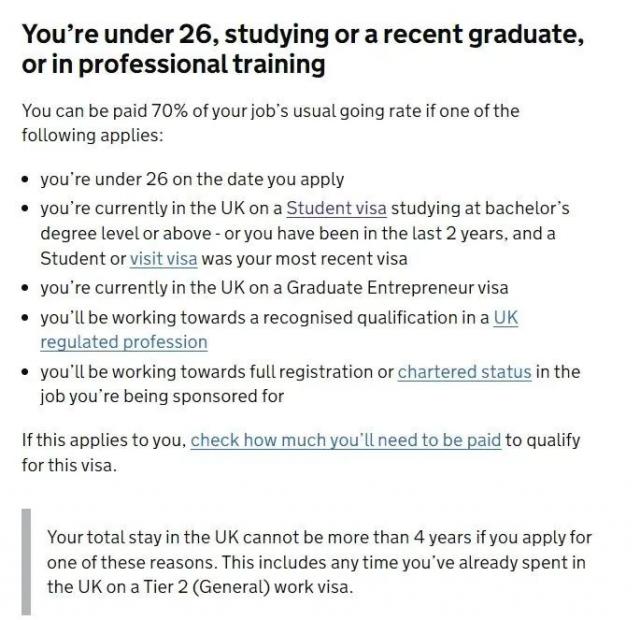This screenshot has height=620, width=640.
Task: Open the "Student visa" link
Action: coord(336,209)
